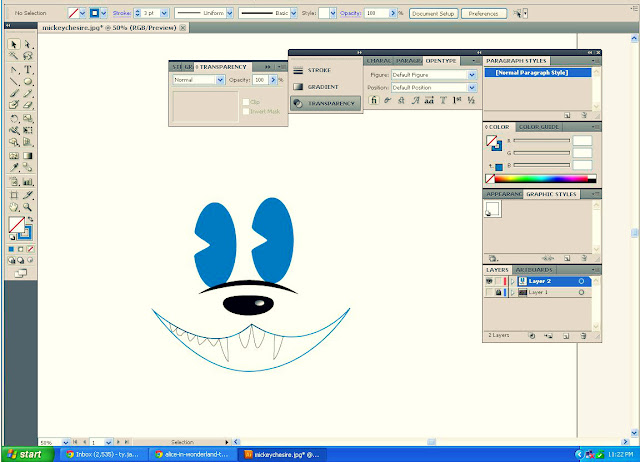Open the Gradient panel button
This screenshot has width=640, height=462.
coord(326,87)
